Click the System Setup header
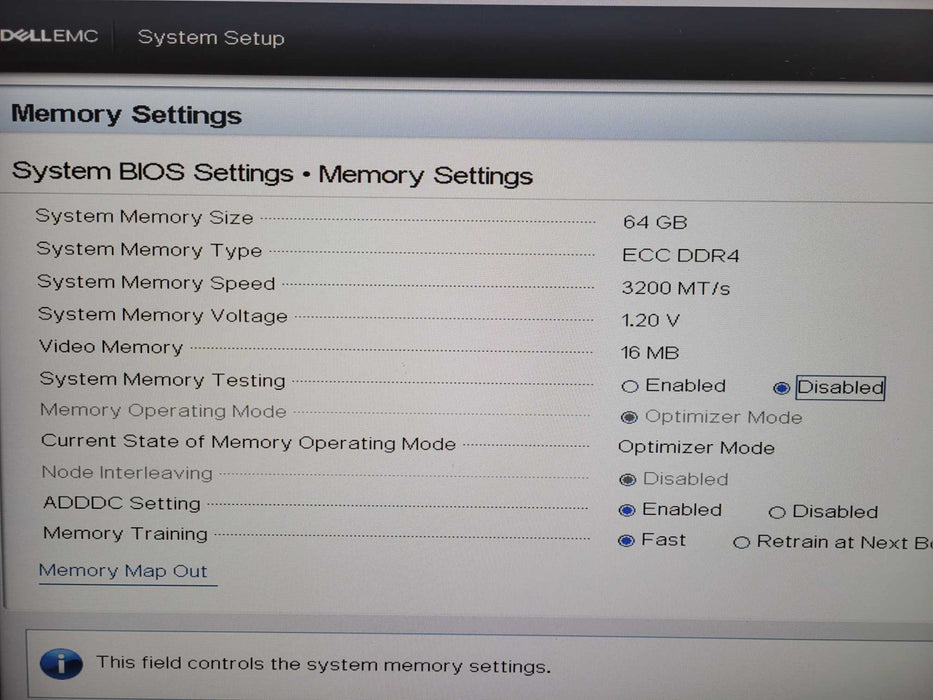Screen dimensions: 933x700 (x=210, y=37)
